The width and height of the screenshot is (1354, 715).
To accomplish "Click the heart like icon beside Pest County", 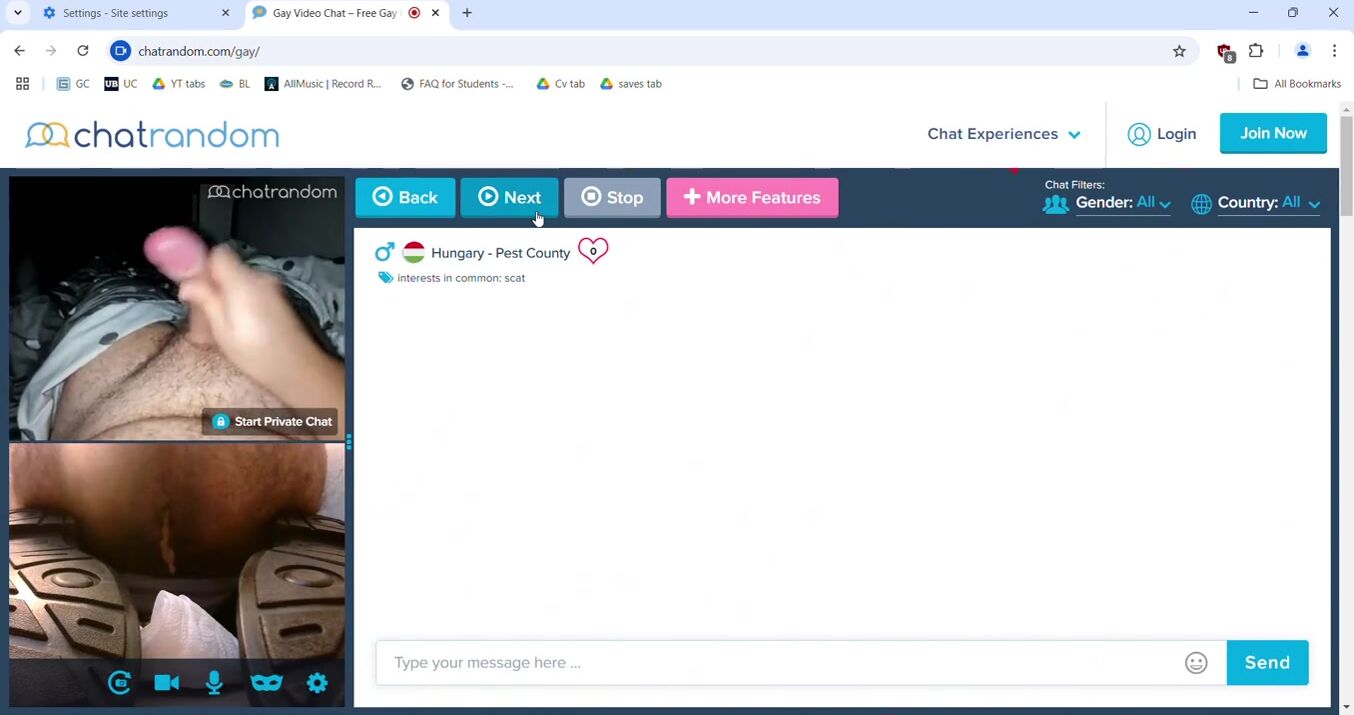I will pyautogui.click(x=593, y=251).
